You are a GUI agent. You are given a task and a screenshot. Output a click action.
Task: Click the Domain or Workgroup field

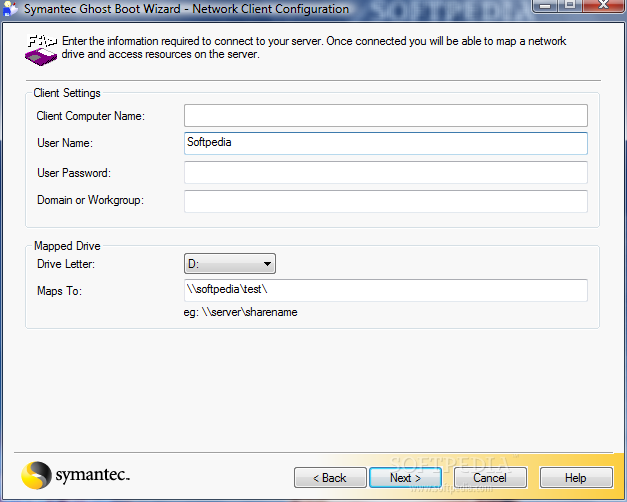click(385, 201)
